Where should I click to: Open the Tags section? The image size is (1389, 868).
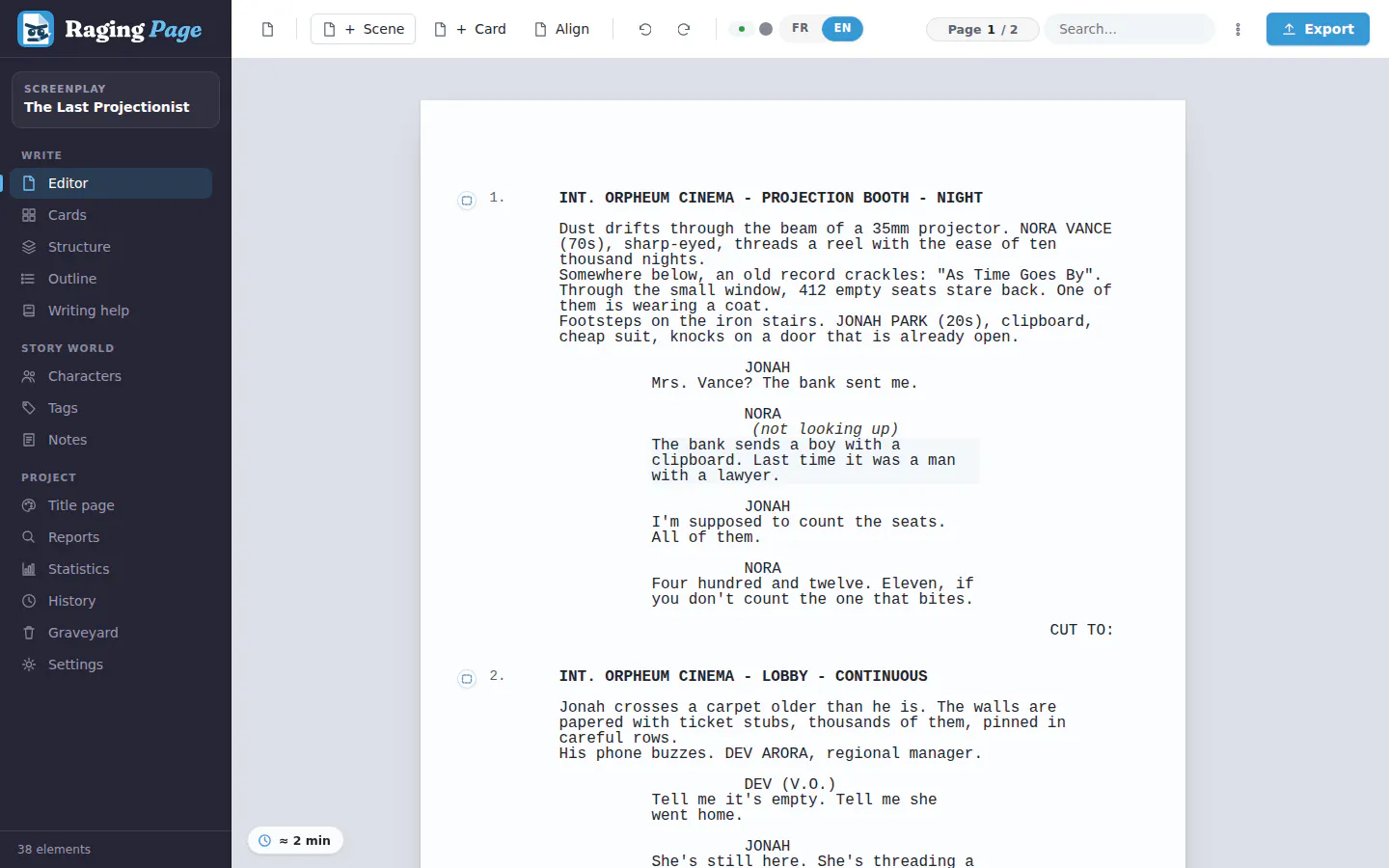coord(111,408)
